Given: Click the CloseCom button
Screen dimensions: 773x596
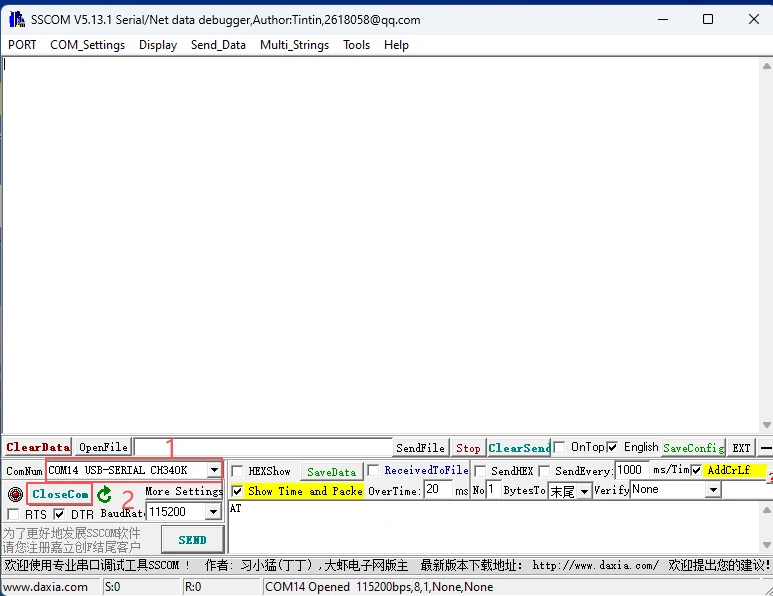Looking at the screenshot, I should tap(60, 494).
